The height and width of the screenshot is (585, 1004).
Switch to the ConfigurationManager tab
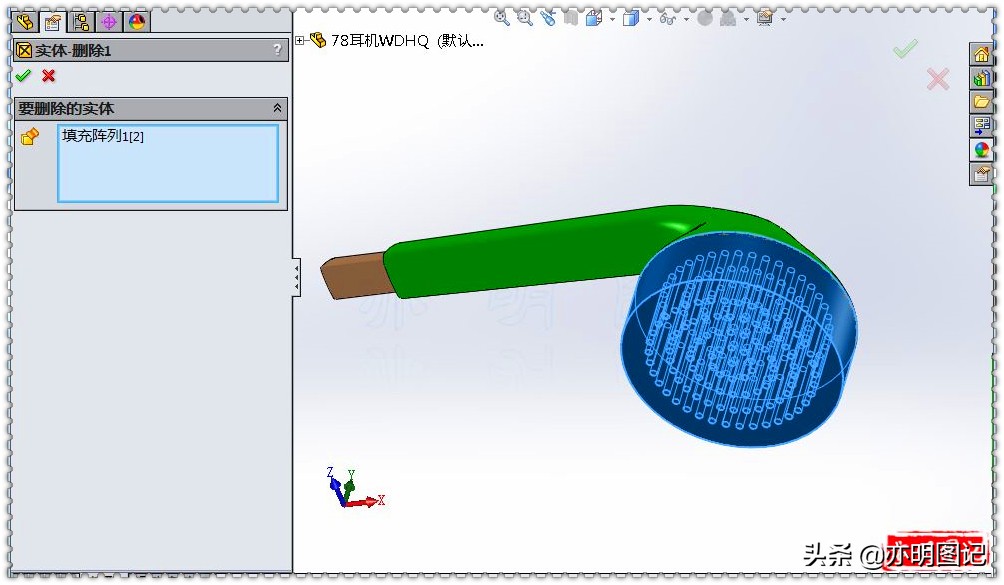pos(80,20)
